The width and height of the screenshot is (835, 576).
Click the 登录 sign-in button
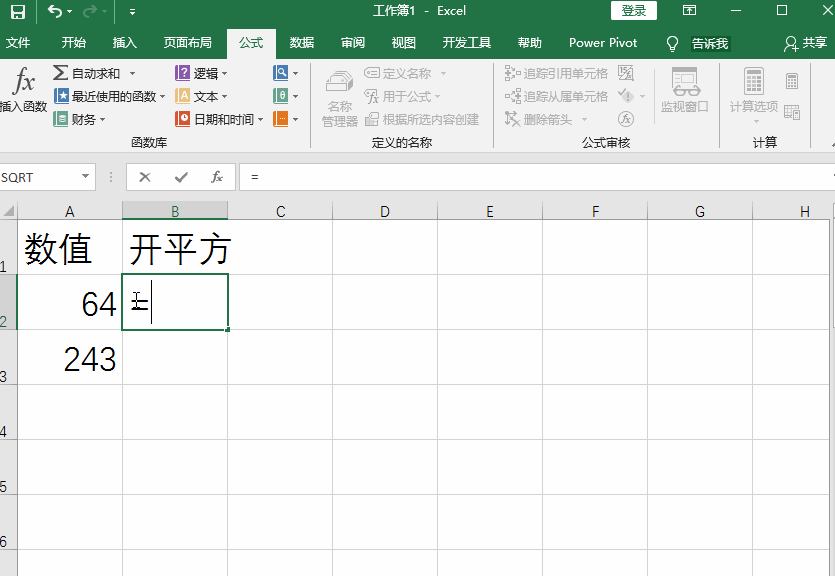pyautogui.click(x=634, y=11)
